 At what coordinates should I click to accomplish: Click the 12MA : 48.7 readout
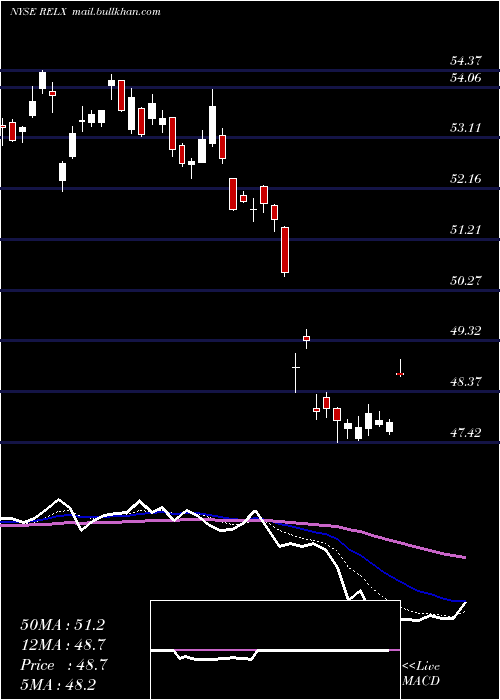click(x=62, y=645)
